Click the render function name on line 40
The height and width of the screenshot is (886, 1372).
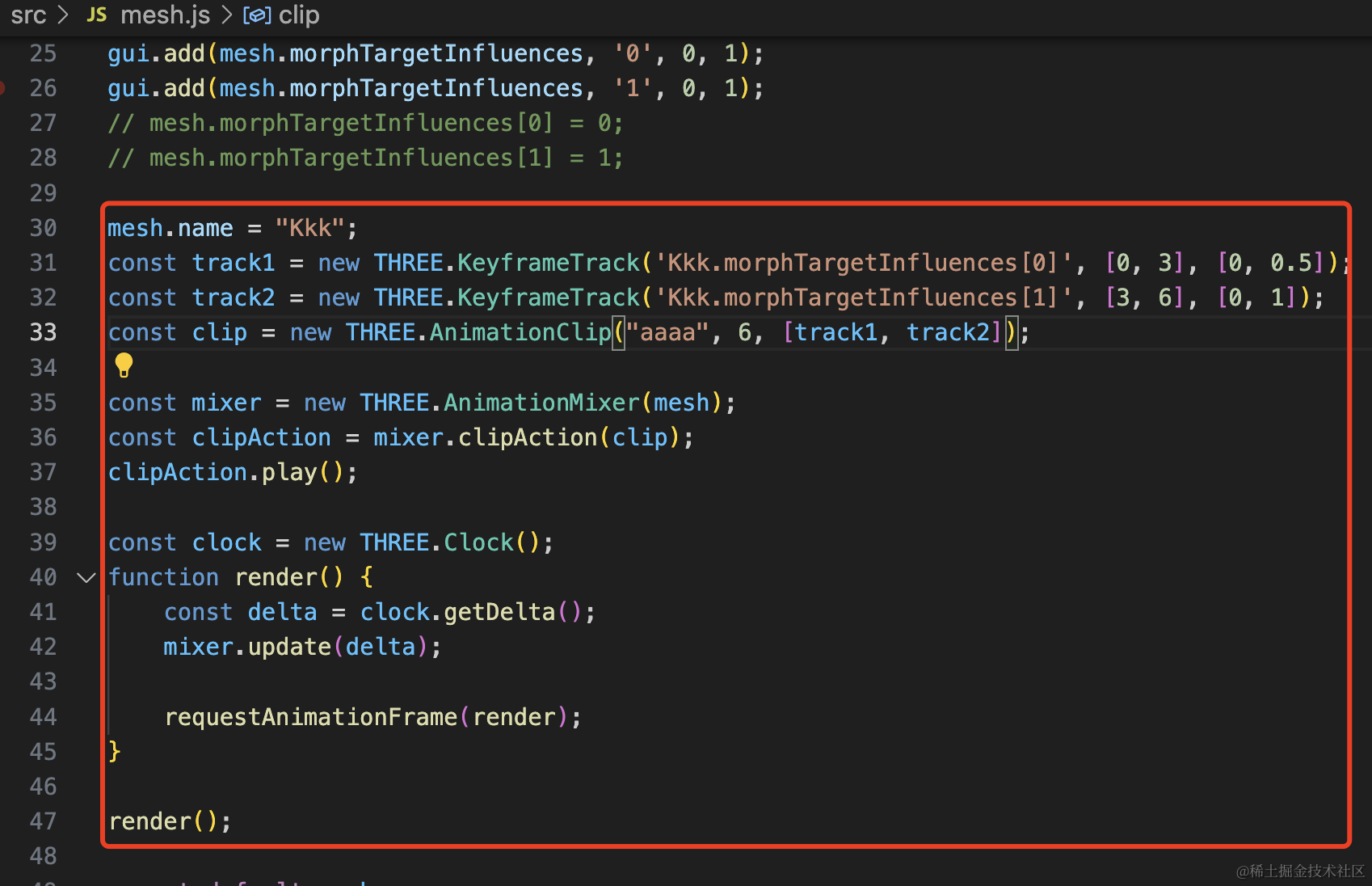click(x=276, y=577)
